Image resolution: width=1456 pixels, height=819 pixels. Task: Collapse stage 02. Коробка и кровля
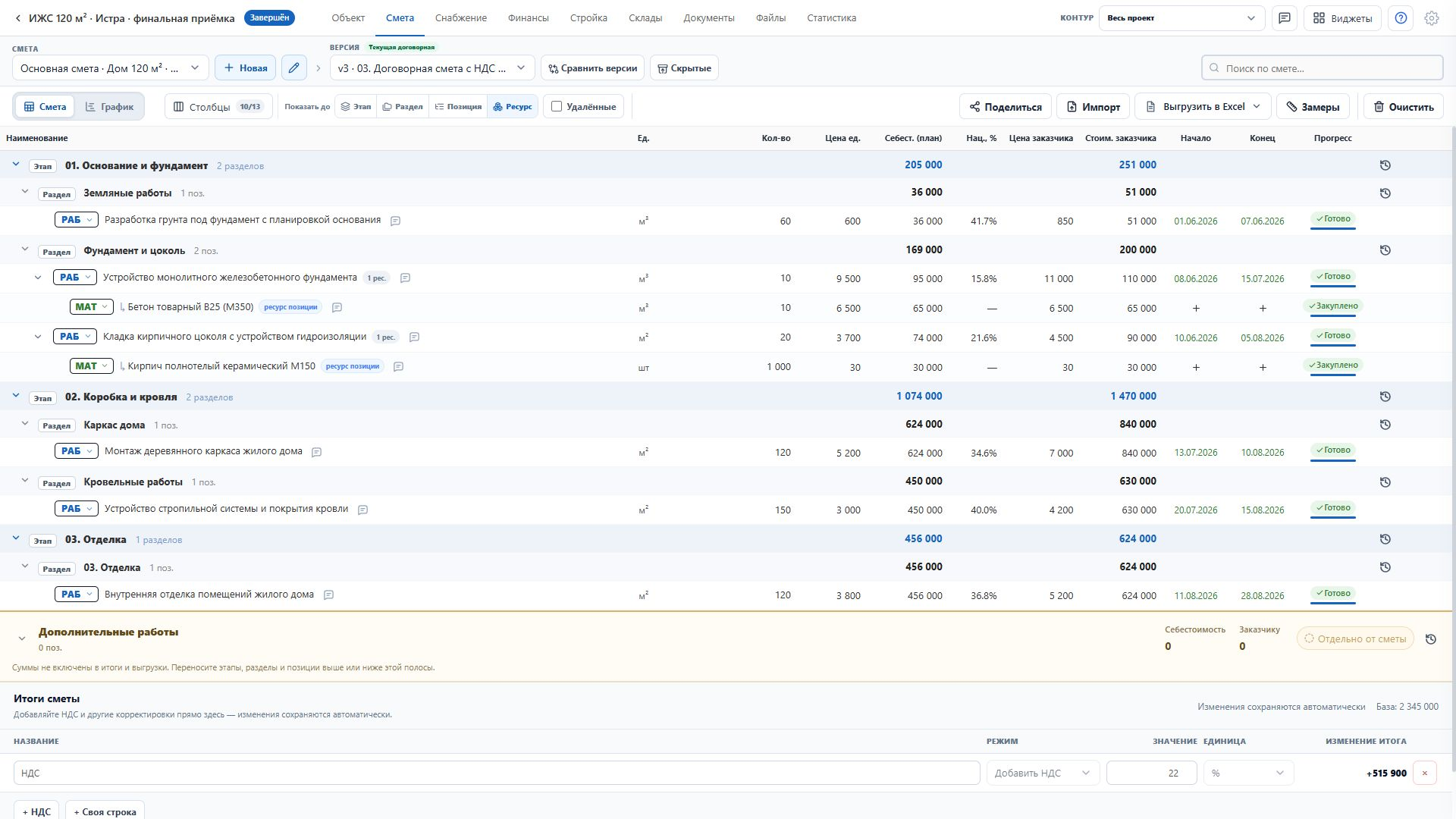(x=15, y=396)
